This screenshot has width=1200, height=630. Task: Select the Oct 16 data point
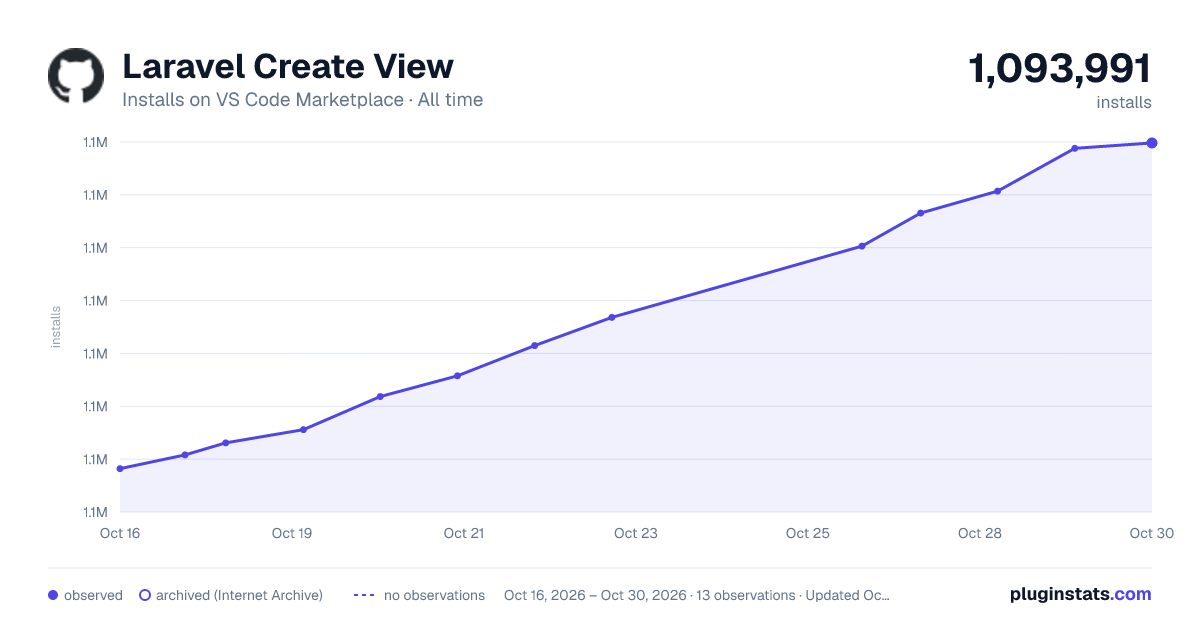(120, 469)
